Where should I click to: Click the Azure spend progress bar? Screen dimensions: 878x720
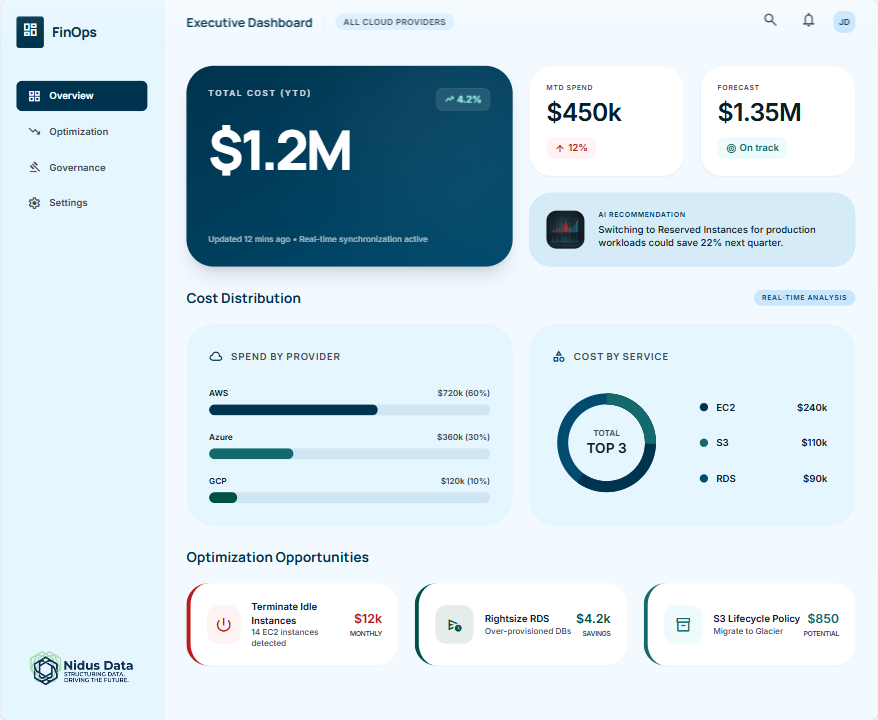(349, 453)
